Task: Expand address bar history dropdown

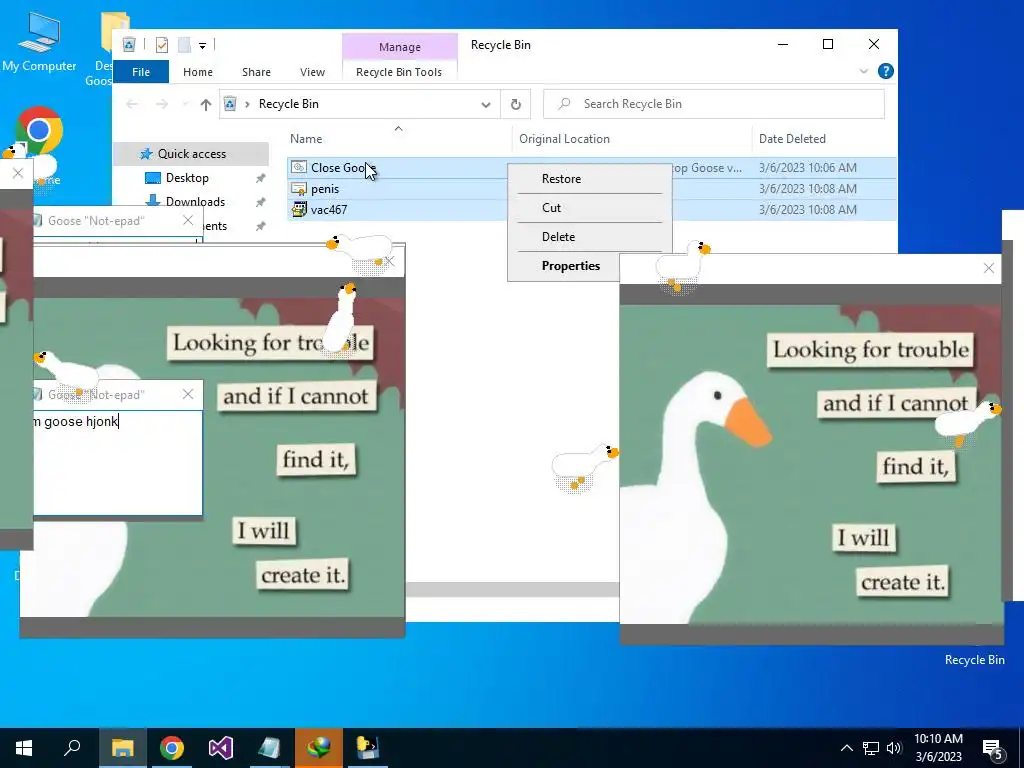Action: [x=485, y=104]
